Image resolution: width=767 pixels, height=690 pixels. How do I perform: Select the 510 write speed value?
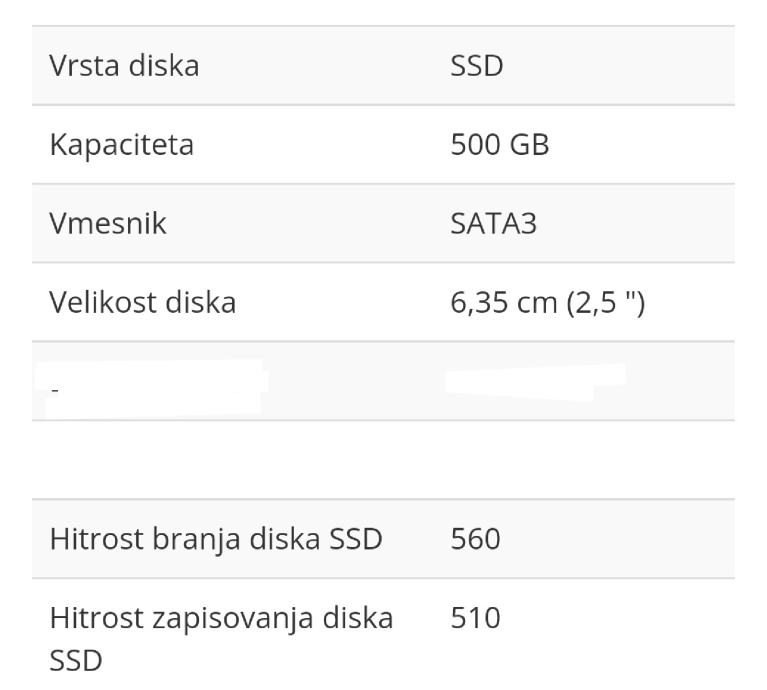coord(475,619)
